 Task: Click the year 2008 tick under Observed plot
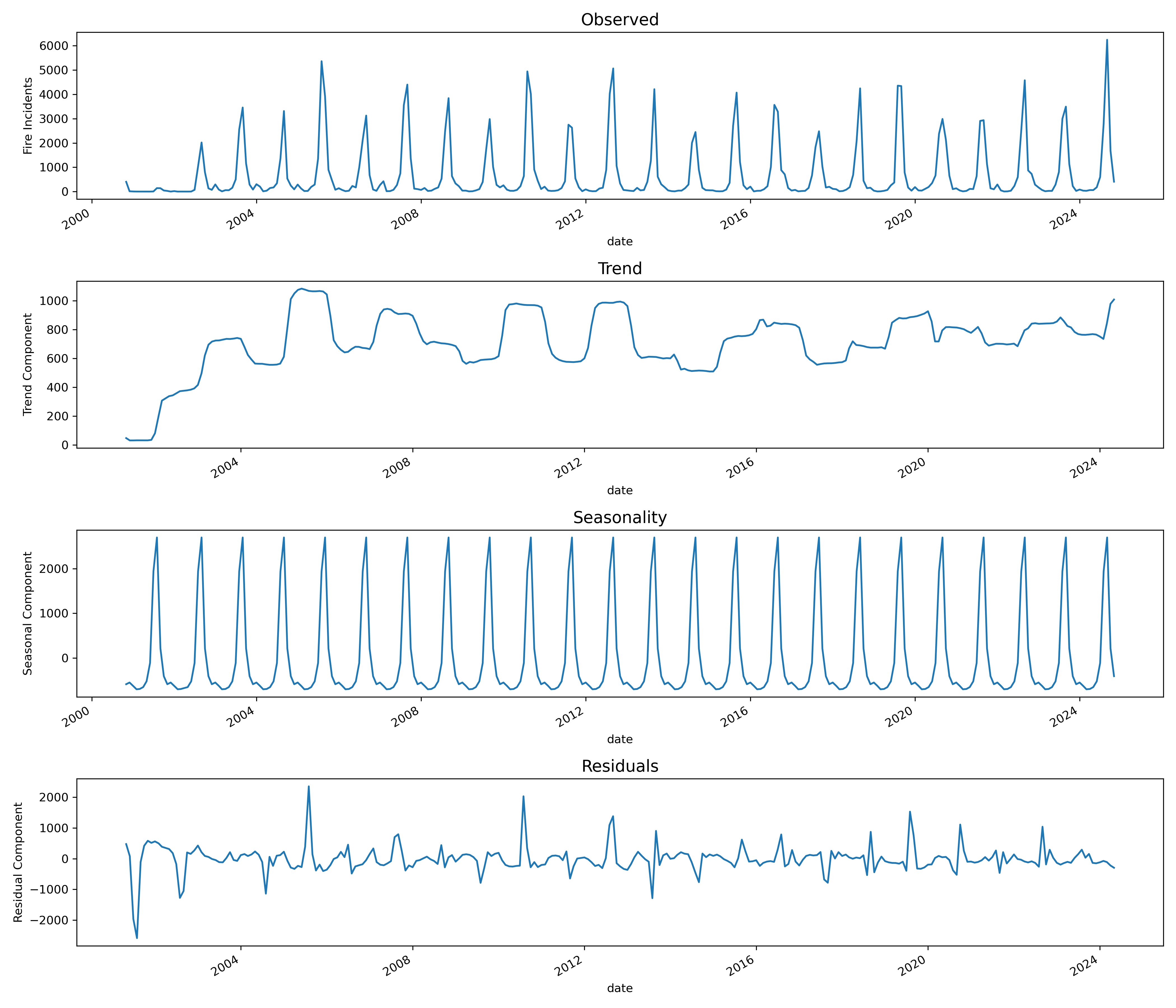pos(405,219)
